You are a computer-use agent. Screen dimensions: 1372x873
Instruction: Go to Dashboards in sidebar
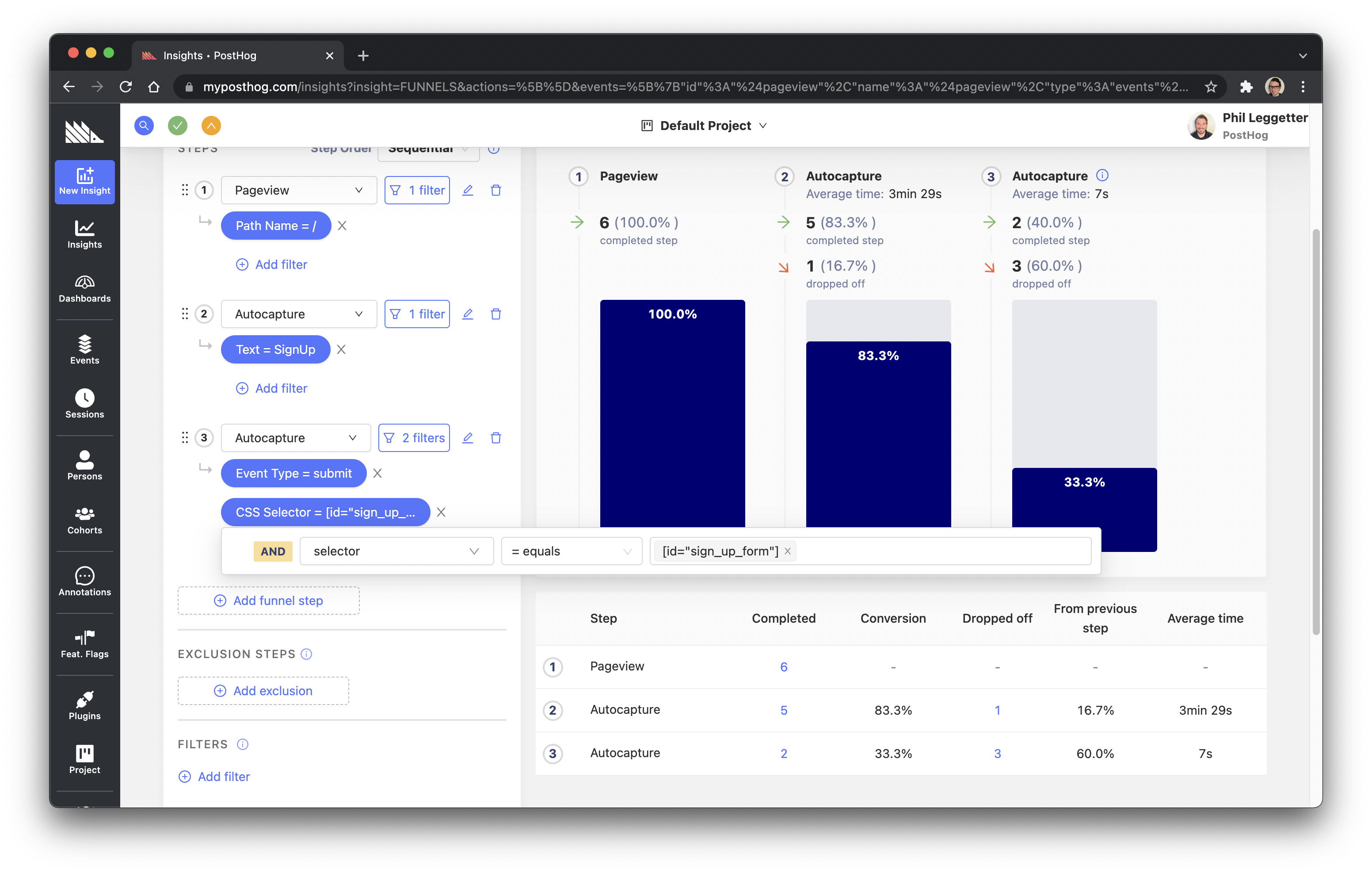click(x=84, y=289)
